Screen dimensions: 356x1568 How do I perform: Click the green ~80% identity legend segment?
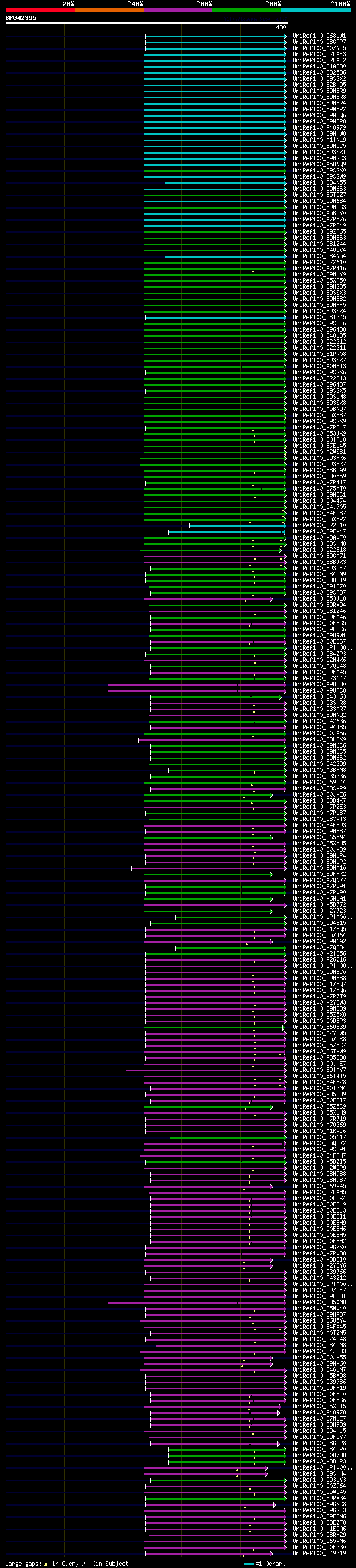tap(247, 10)
